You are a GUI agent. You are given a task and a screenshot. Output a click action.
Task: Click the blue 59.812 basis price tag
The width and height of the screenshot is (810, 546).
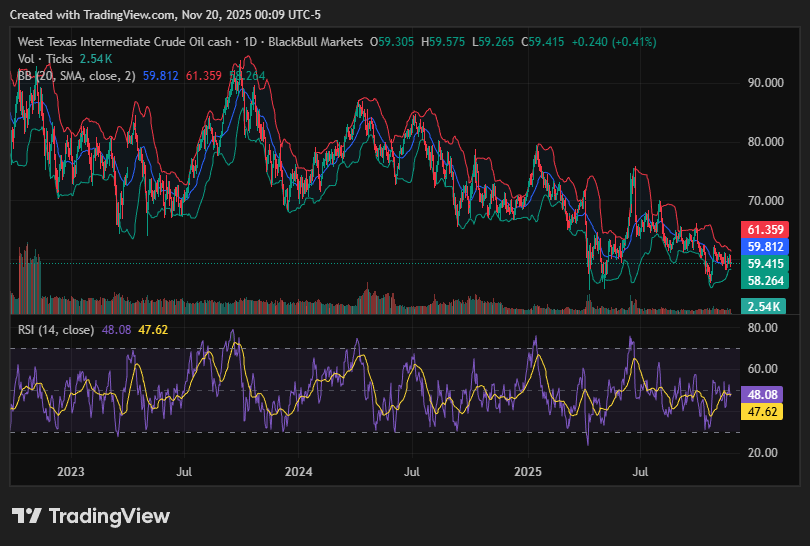(765, 246)
